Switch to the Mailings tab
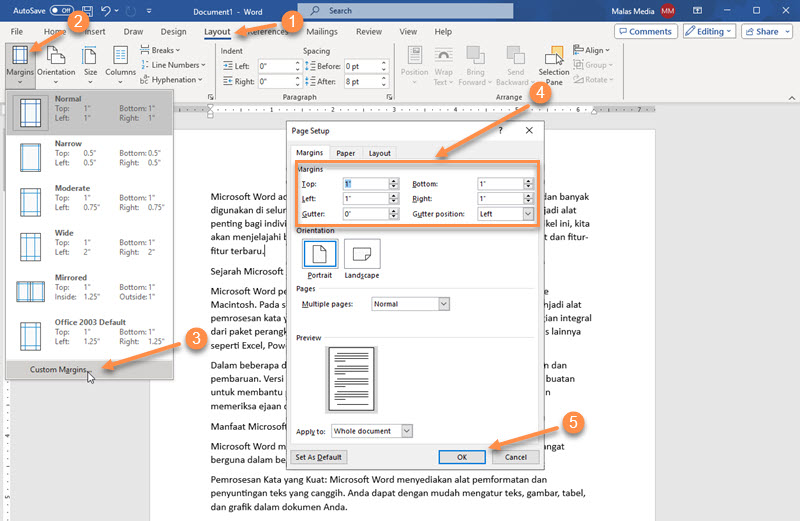This screenshot has width=800, height=521. [x=322, y=31]
